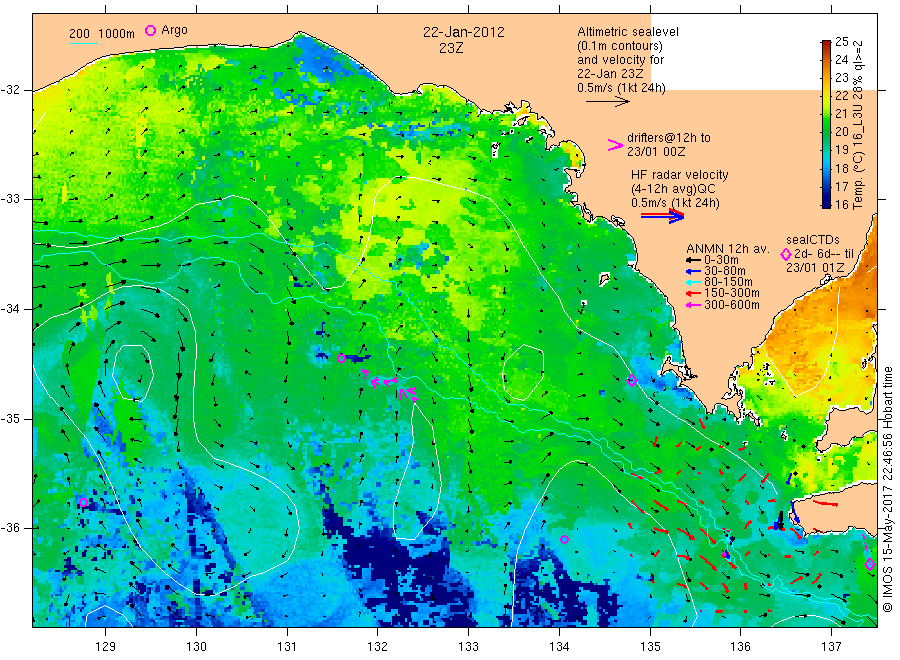Click the red and blue HF radar arrow
900x660 pixels.
pyautogui.click(x=663, y=216)
